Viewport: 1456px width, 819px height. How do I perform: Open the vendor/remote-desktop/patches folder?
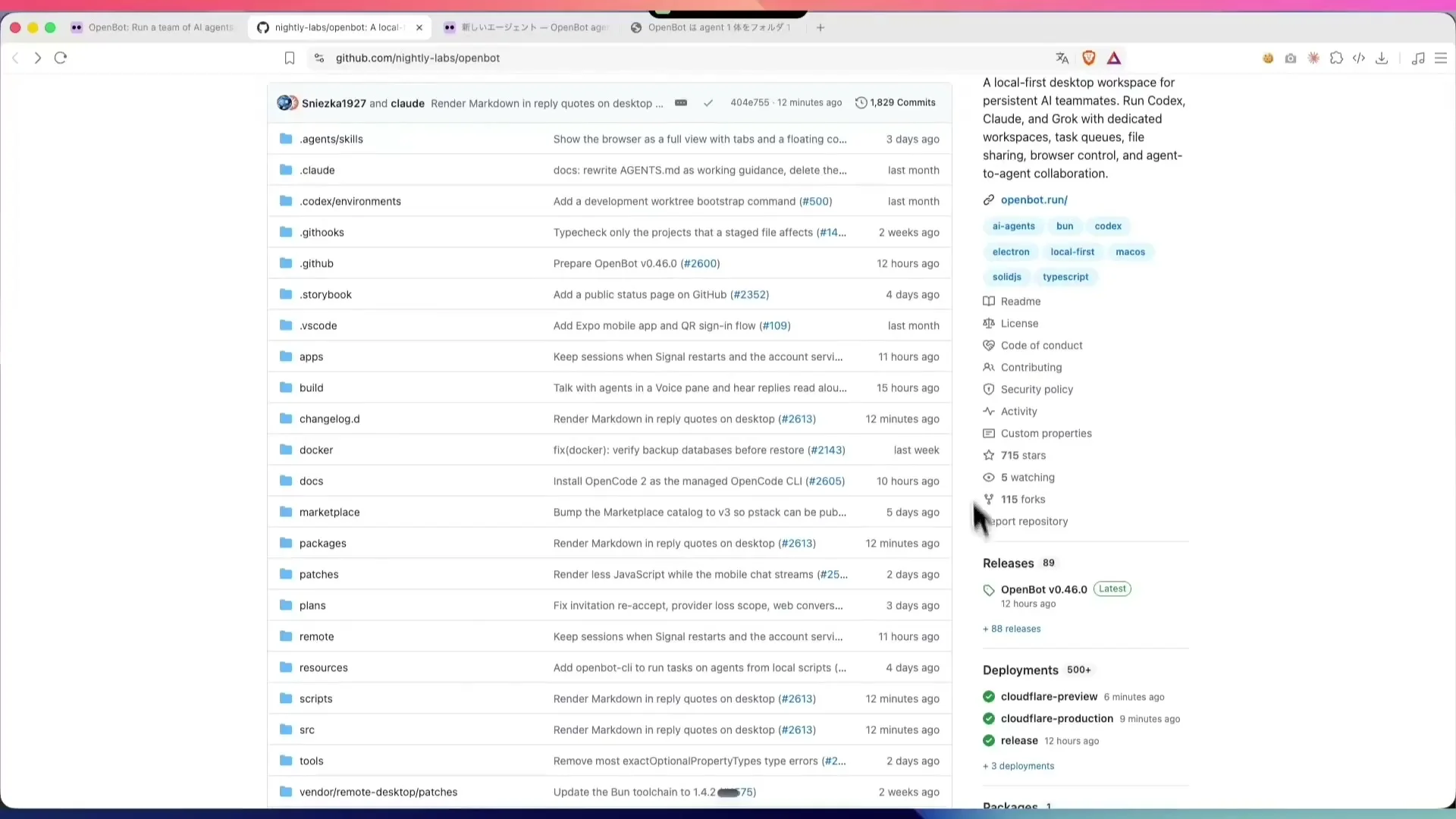pyautogui.click(x=378, y=792)
